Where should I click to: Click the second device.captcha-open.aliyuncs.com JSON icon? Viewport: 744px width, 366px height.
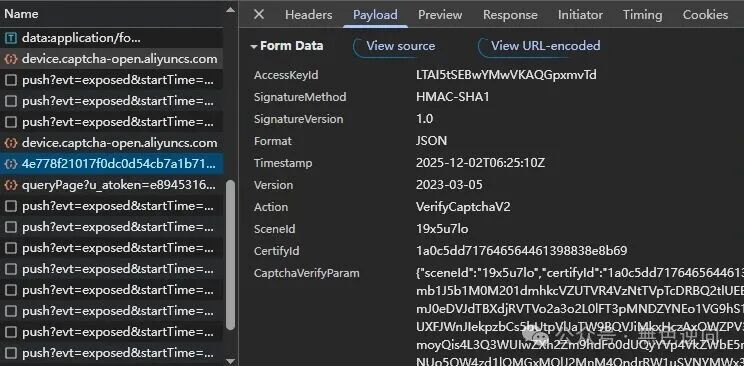(10, 143)
